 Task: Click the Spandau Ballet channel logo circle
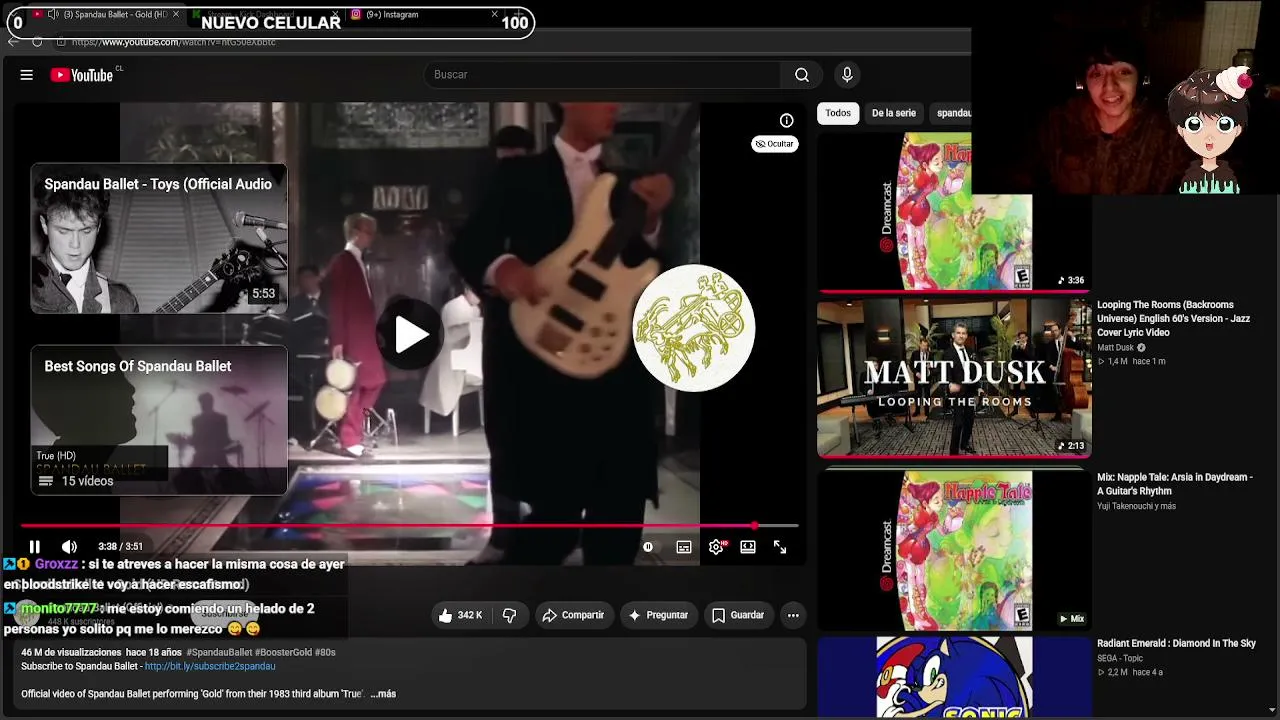pyautogui.click(x=694, y=328)
